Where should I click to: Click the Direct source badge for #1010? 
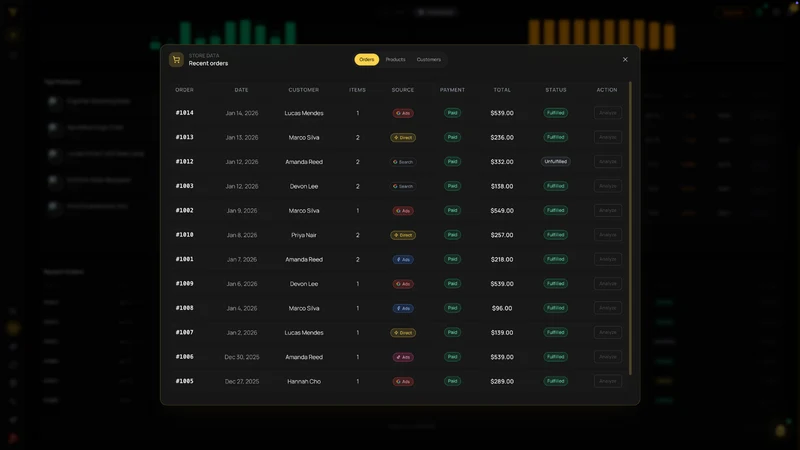403,235
